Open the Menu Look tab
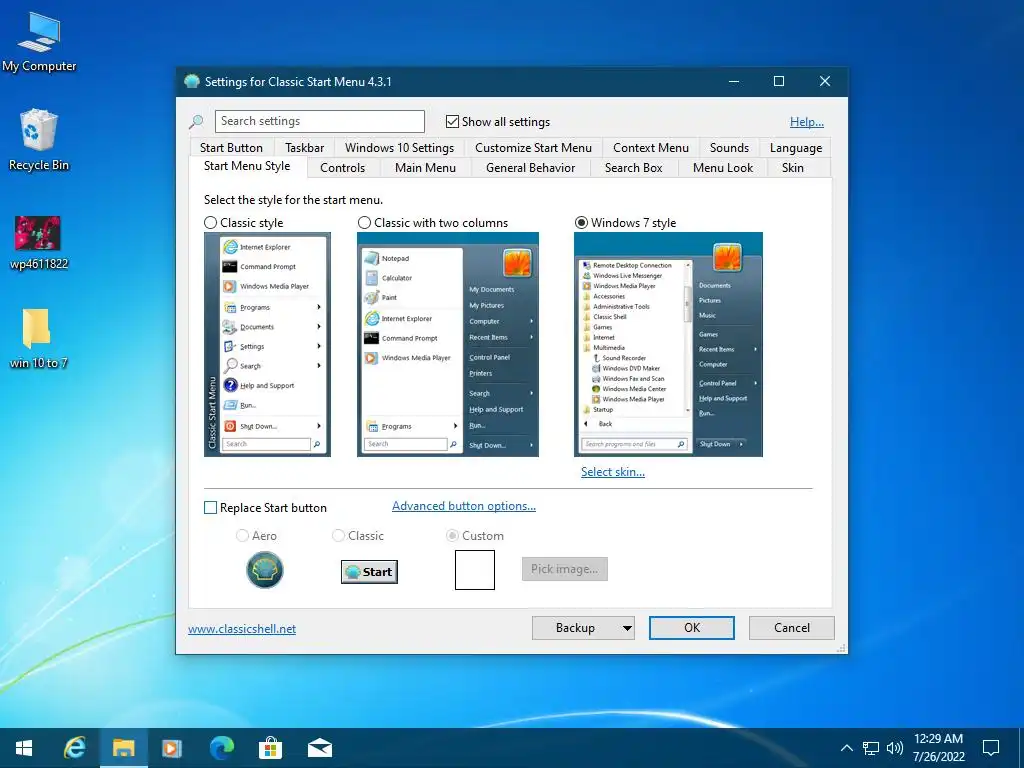The width and height of the screenshot is (1024, 768). pyautogui.click(x=722, y=168)
